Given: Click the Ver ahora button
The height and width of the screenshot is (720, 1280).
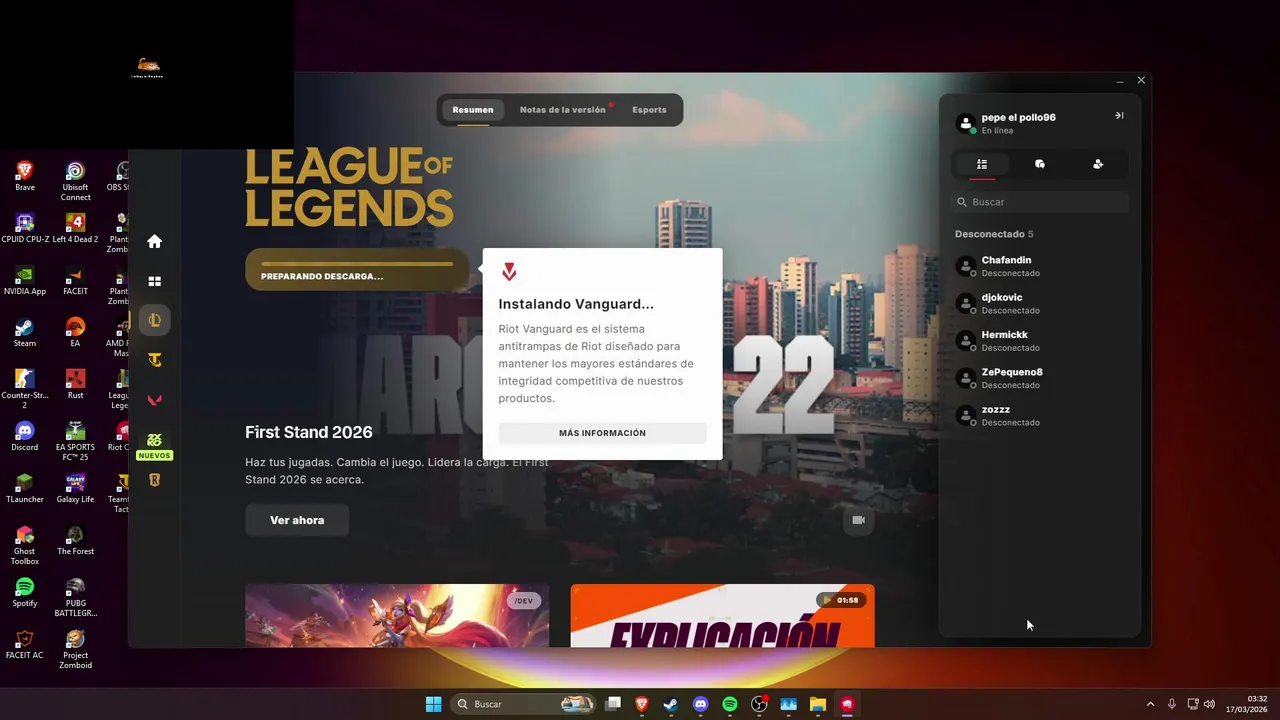Looking at the screenshot, I should [x=297, y=520].
